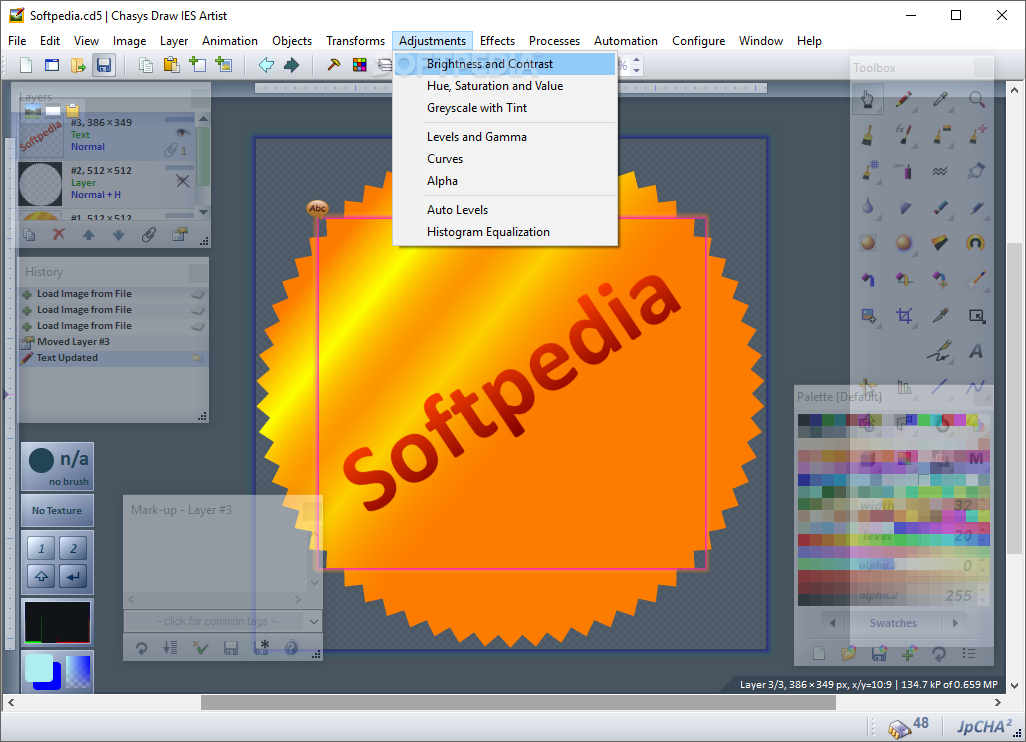Click the 'No Texture' button
Screen dimensions: 1026x742
tap(57, 510)
